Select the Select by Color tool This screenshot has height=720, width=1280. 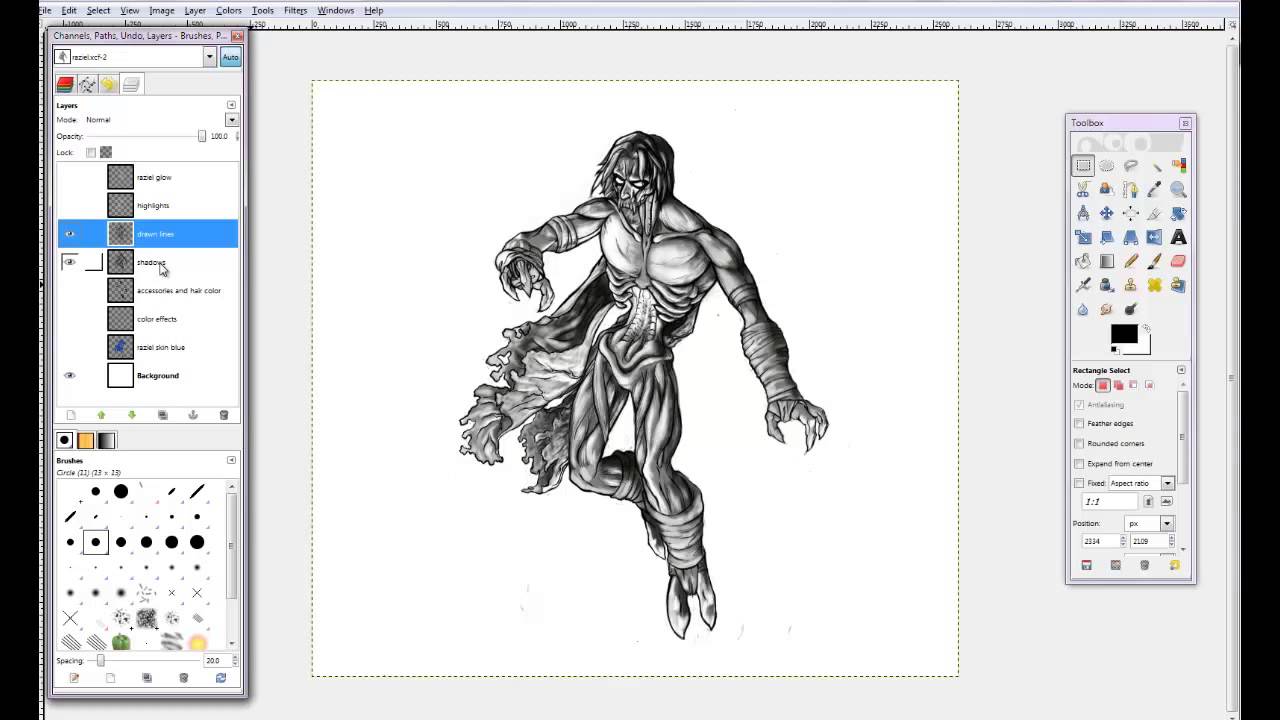click(x=1178, y=165)
